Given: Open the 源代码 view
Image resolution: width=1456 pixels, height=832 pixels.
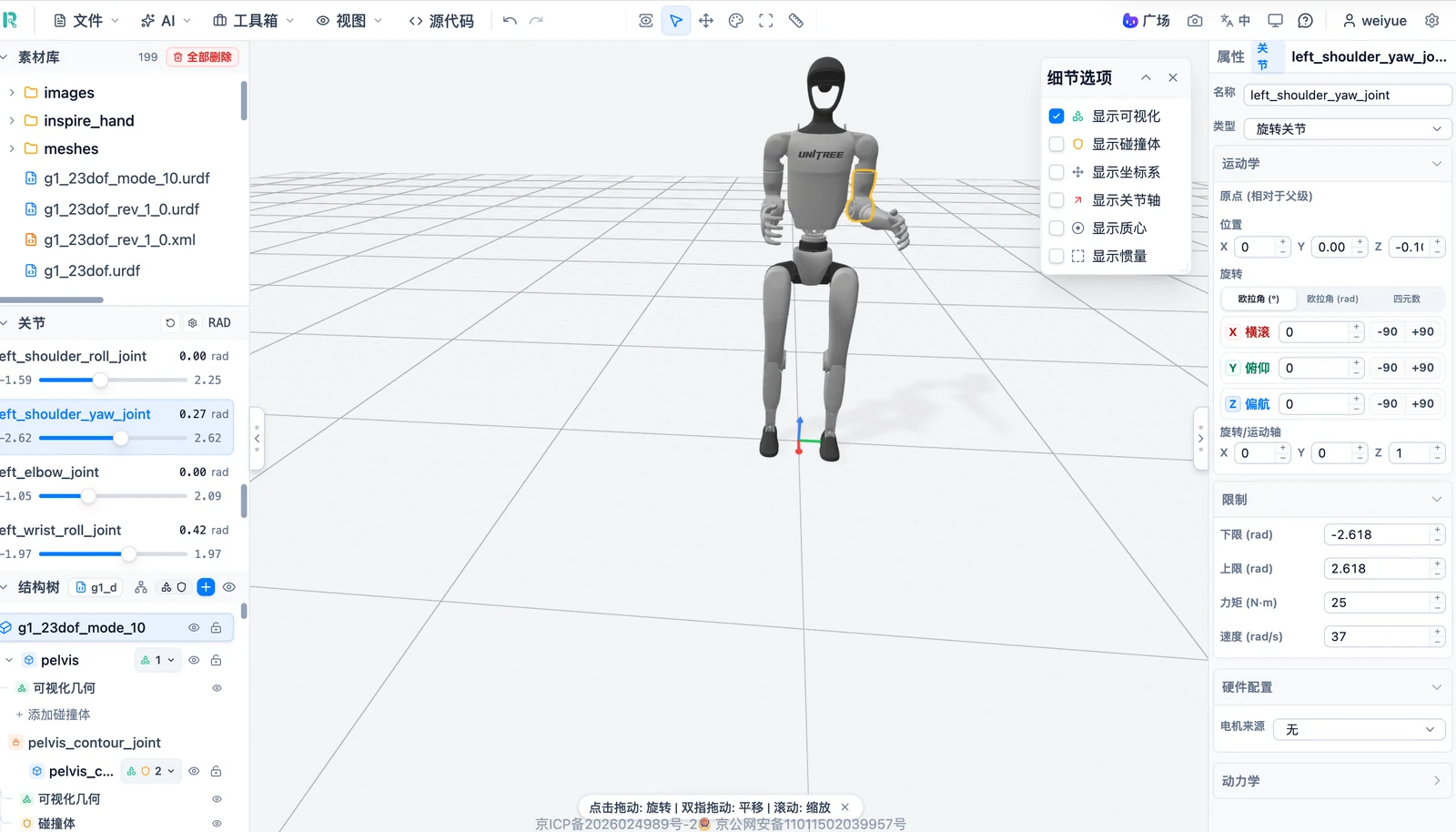Looking at the screenshot, I should click(x=441, y=20).
